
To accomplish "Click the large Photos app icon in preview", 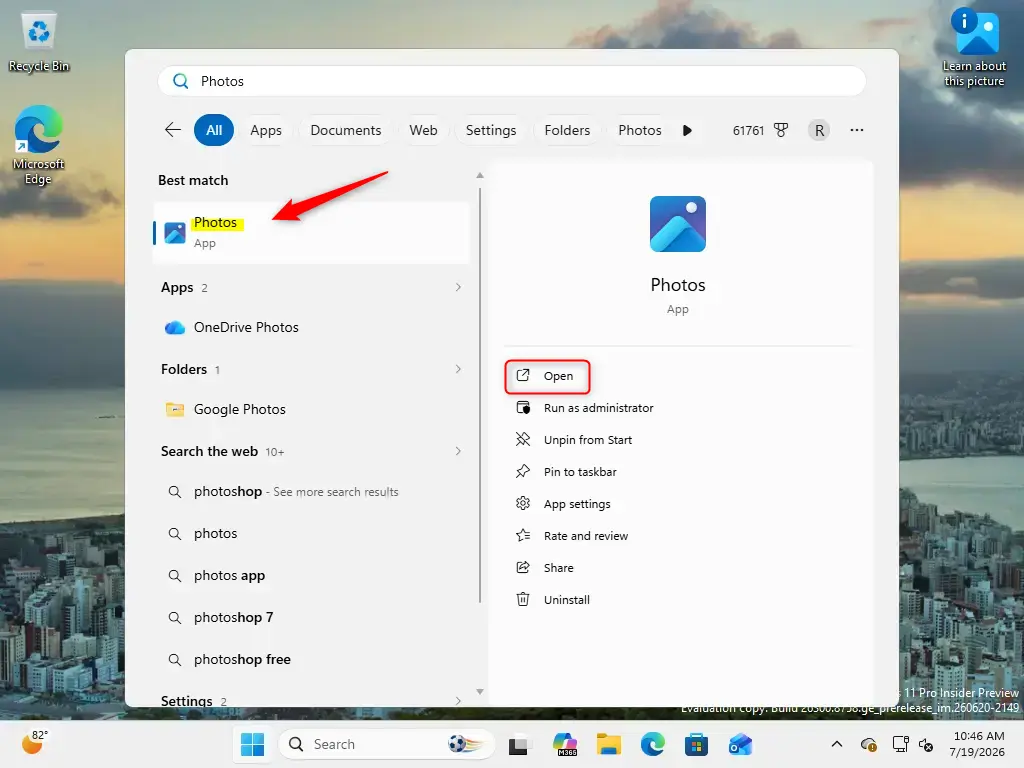I will 678,224.
